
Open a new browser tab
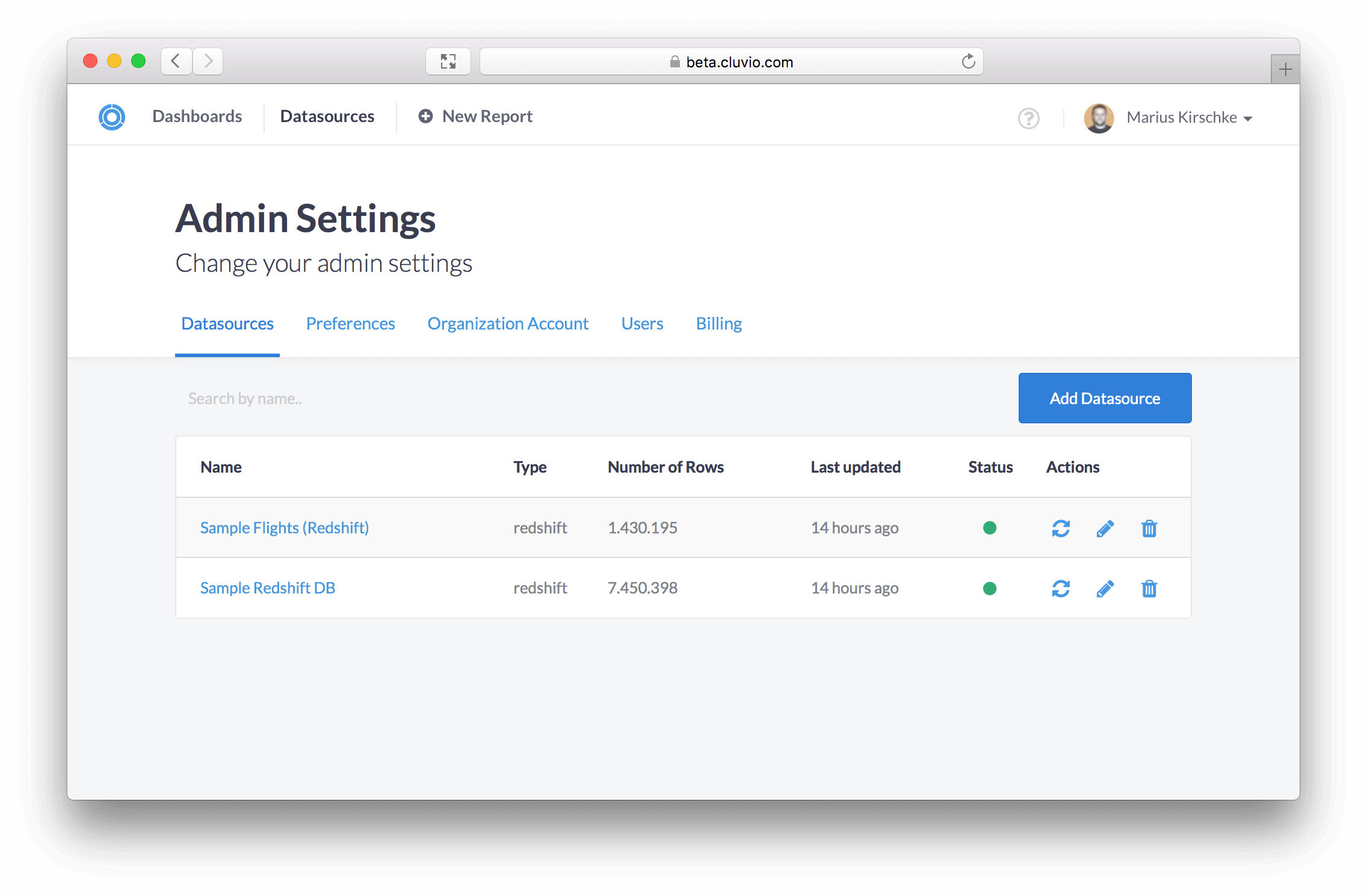pyautogui.click(x=1285, y=69)
